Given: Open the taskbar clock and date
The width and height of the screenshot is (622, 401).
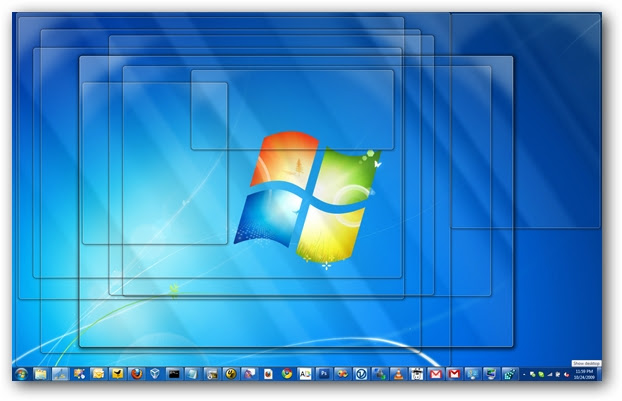Looking at the screenshot, I should tap(584, 374).
